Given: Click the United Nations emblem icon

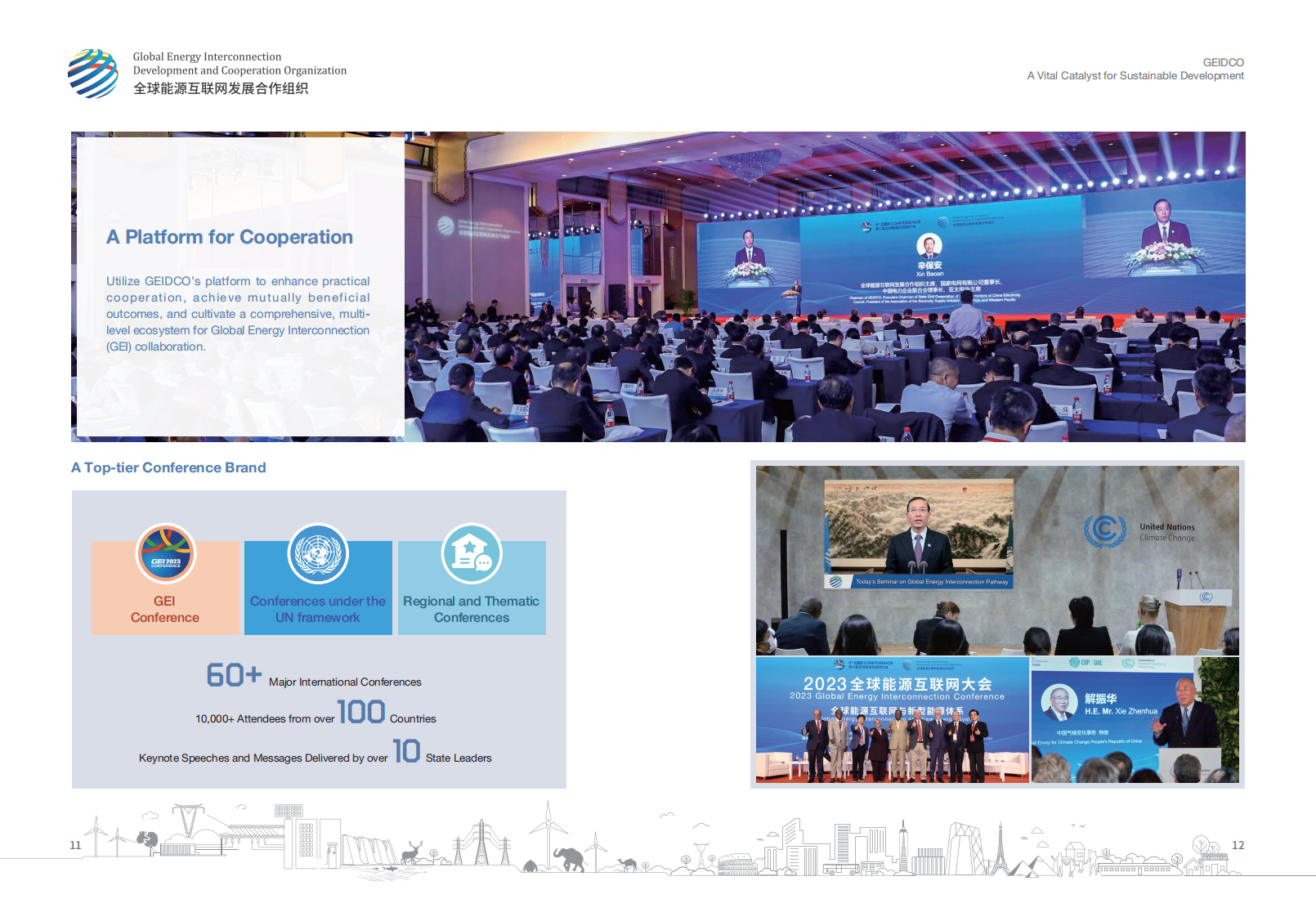Looking at the screenshot, I should click(x=318, y=553).
